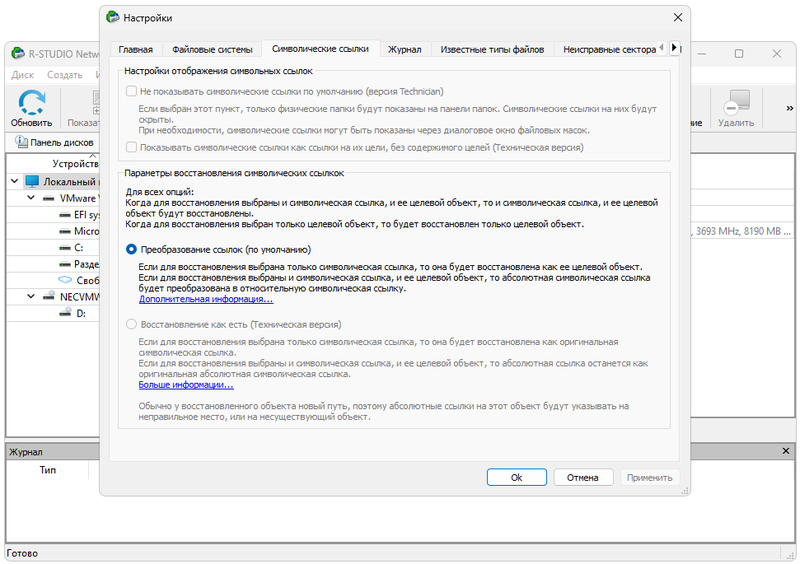Close the Настройки dialog
The height and width of the screenshot is (564, 800).
coord(678,17)
